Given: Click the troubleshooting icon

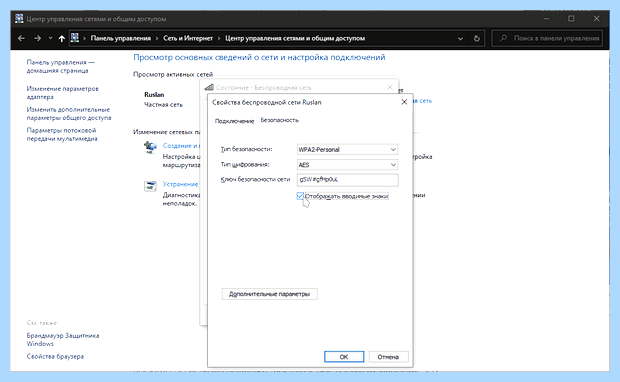Looking at the screenshot, I should (x=150, y=186).
